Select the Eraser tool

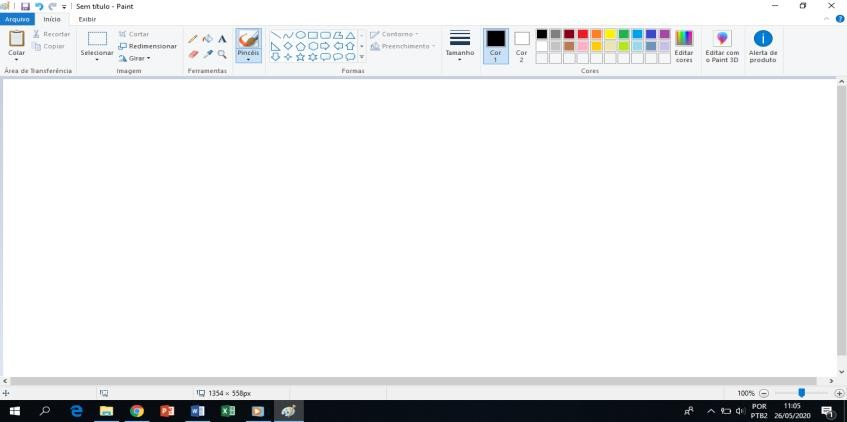pos(193,54)
